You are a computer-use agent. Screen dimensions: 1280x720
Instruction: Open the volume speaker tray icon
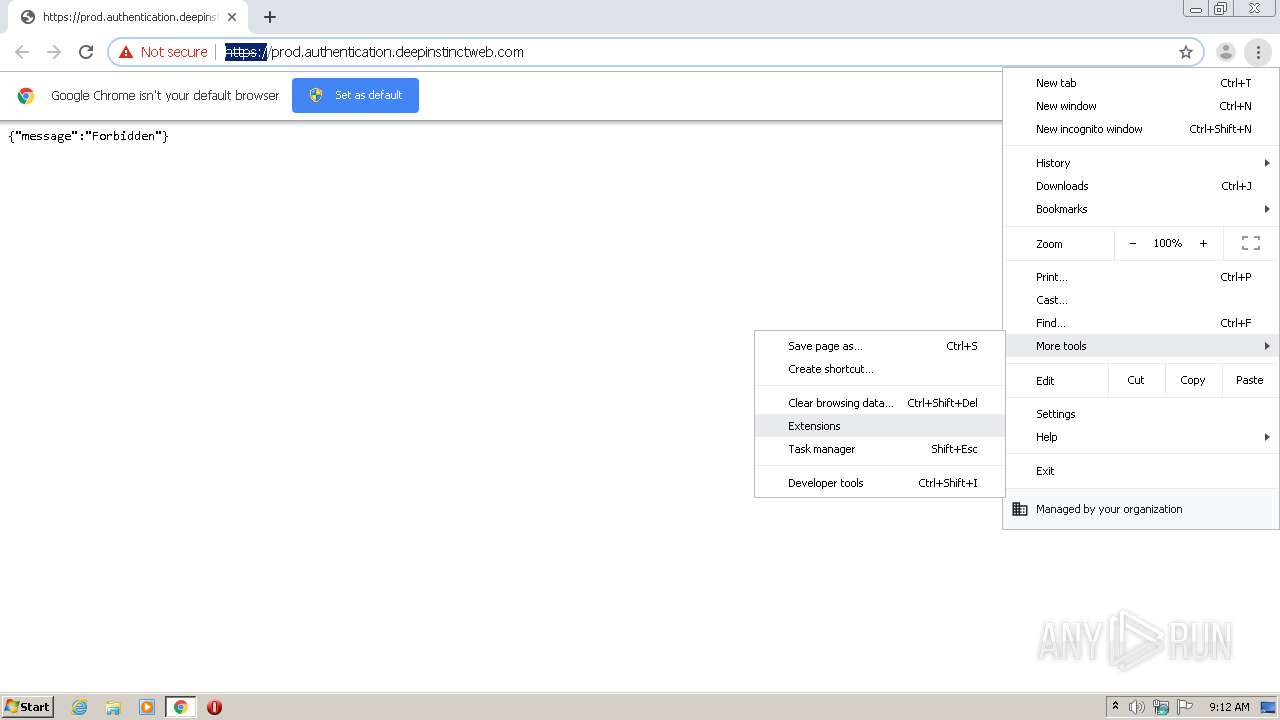coord(1137,707)
